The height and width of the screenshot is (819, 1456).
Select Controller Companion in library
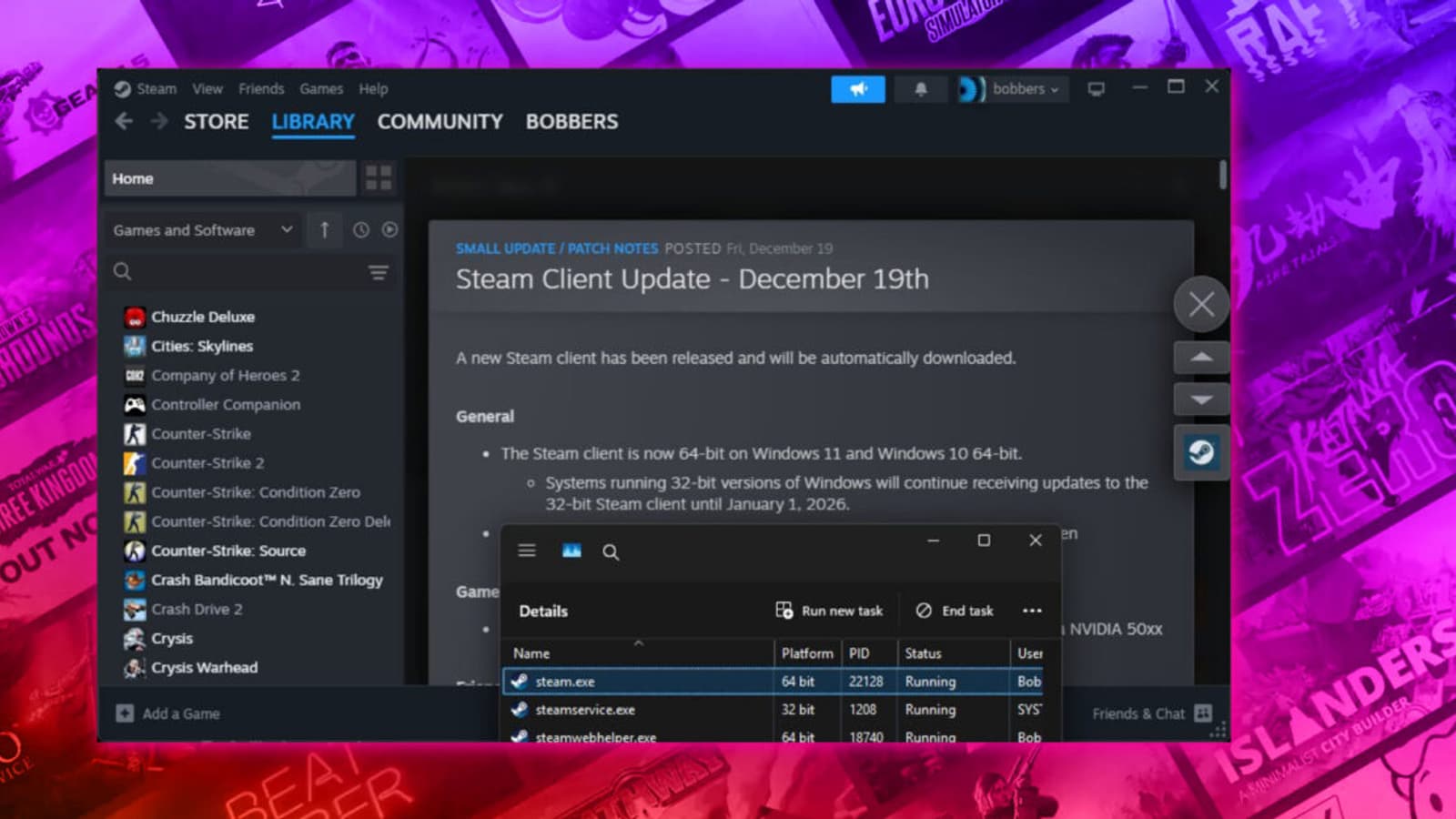[226, 404]
